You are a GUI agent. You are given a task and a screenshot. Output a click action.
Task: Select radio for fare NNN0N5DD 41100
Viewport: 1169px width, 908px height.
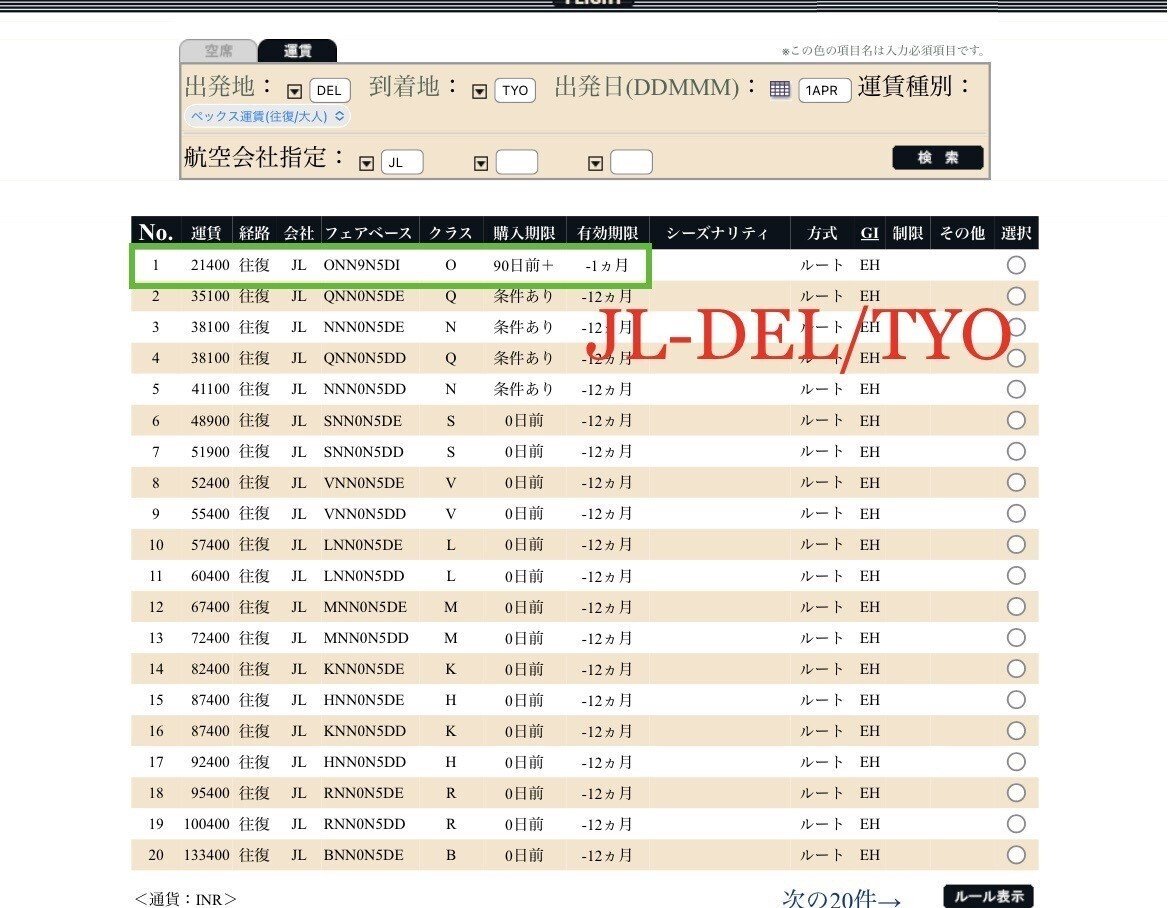(1015, 389)
